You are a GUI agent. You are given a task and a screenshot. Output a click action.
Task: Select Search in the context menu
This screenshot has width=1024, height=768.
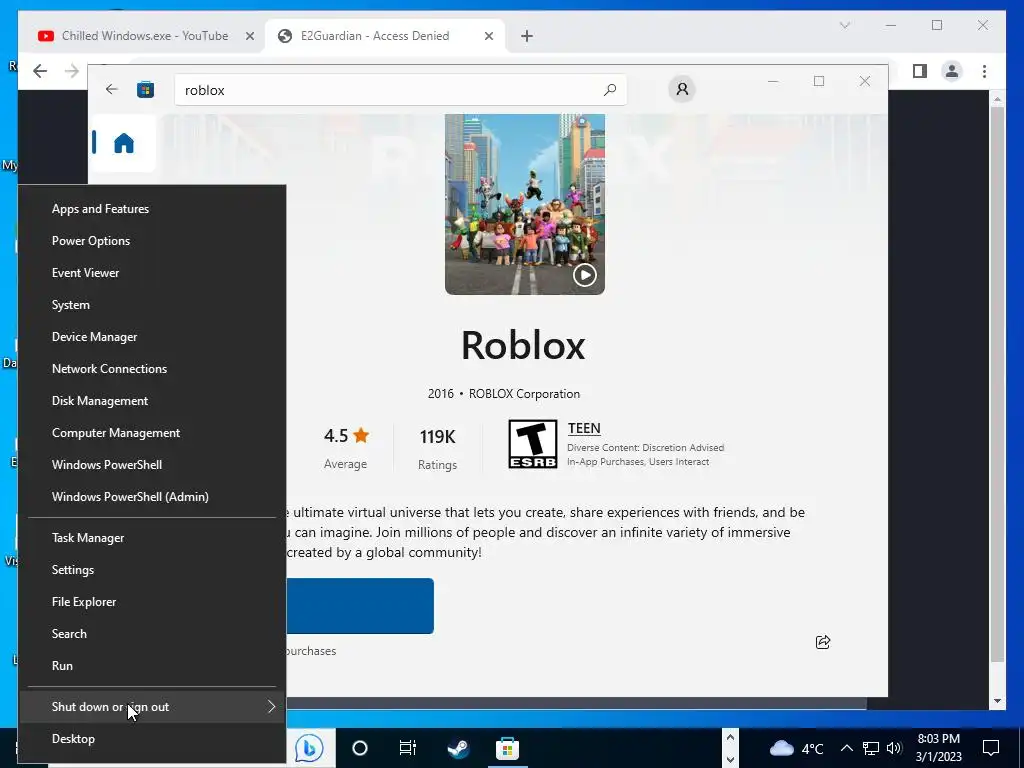[x=152, y=634]
